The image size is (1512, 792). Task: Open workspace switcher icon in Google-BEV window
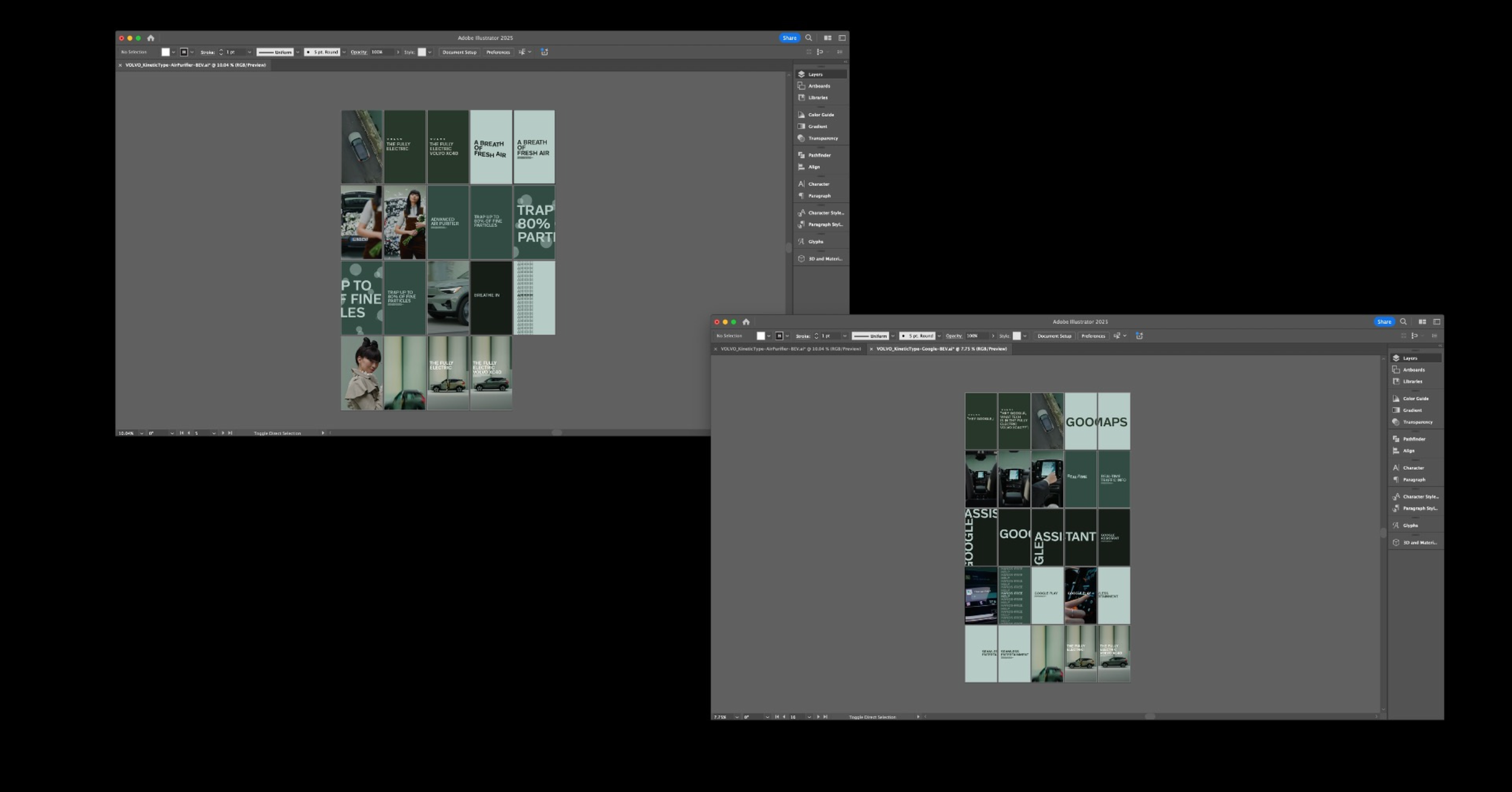point(1437,322)
